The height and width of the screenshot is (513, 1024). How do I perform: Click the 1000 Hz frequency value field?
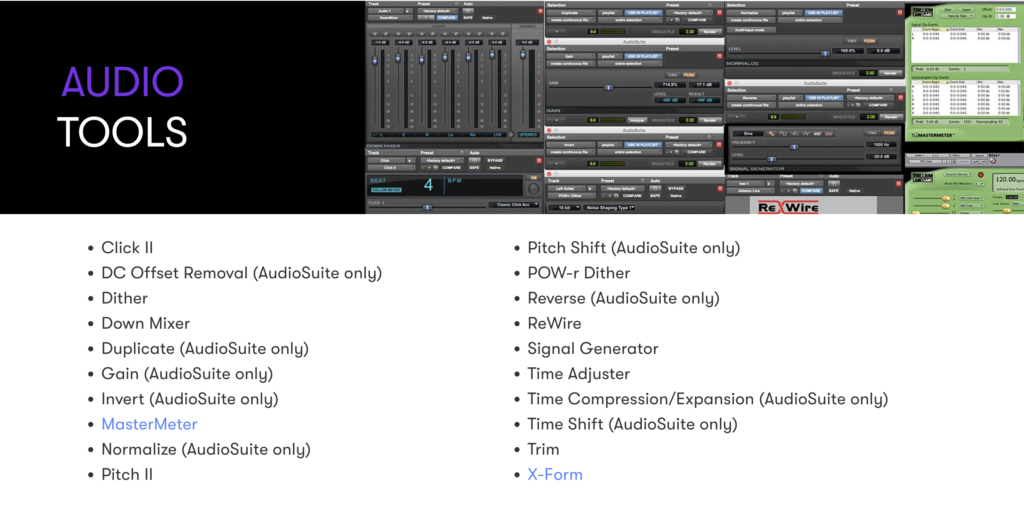[881, 144]
